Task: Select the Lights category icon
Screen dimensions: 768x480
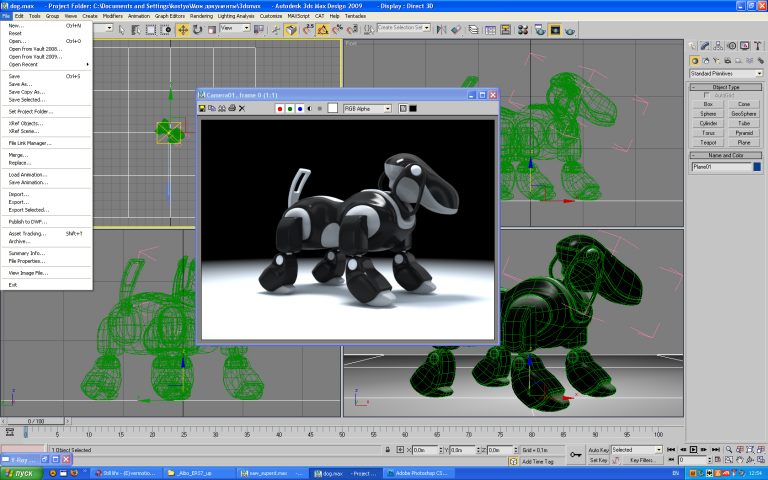Action: [x=717, y=61]
